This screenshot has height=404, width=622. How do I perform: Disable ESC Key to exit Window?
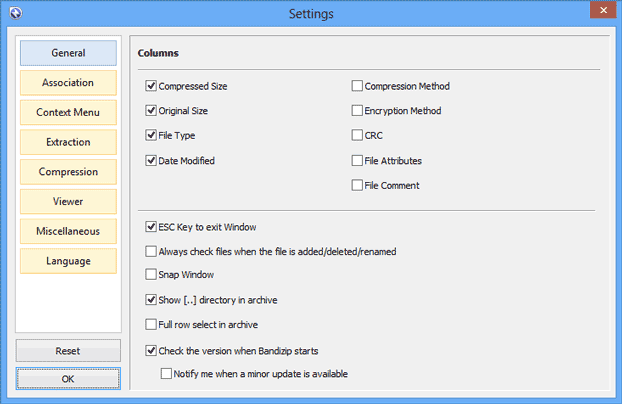(151, 227)
